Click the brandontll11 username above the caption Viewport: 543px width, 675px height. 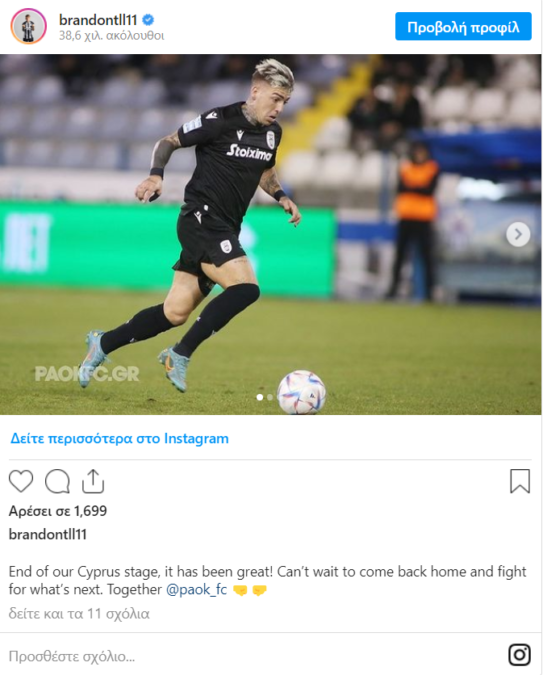[x=48, y=534]
